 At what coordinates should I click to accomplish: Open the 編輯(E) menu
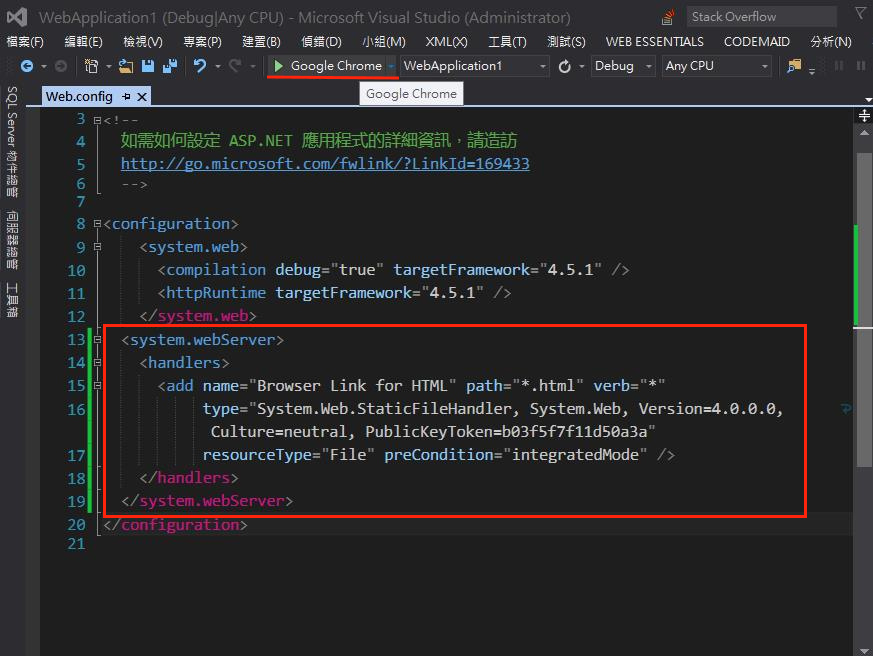[x=84, y=42]
